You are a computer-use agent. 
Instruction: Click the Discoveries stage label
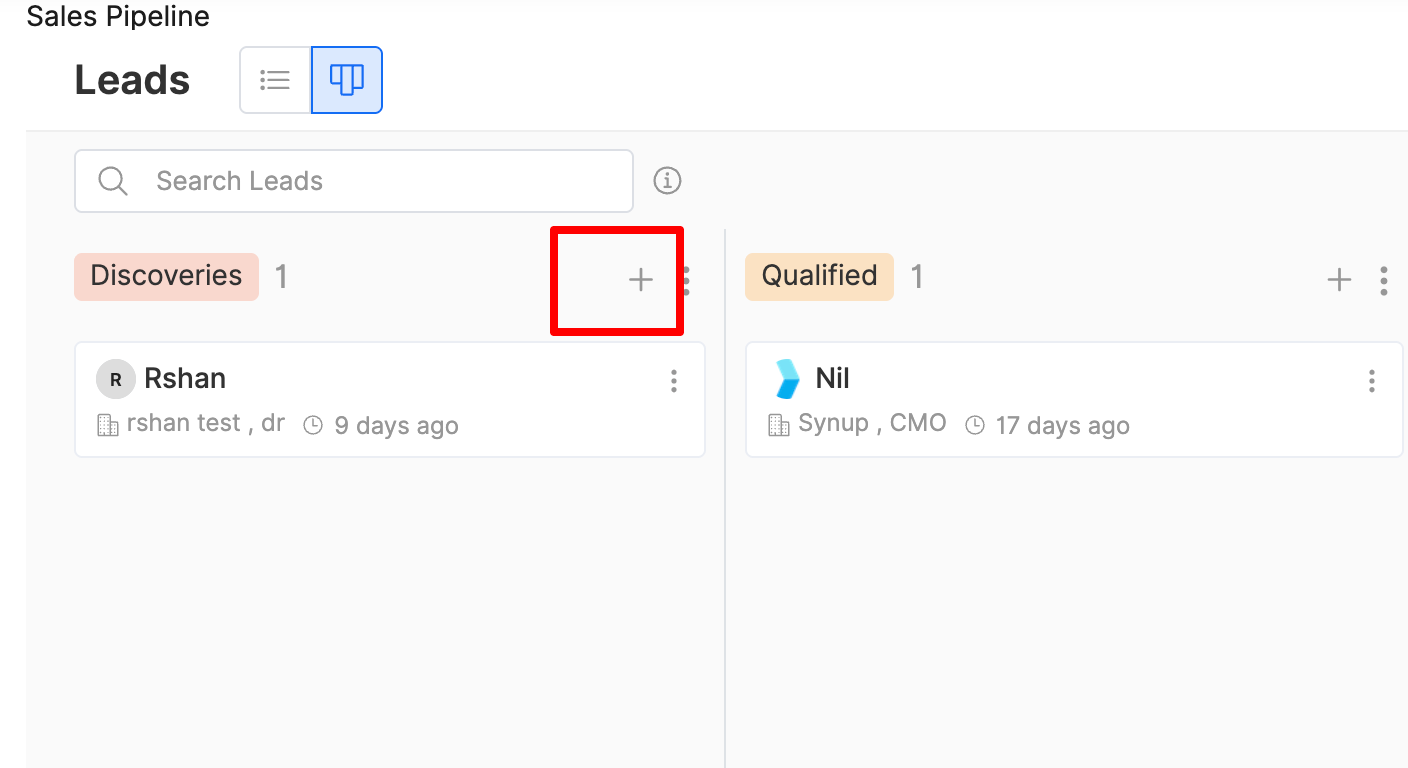point(166,276)
